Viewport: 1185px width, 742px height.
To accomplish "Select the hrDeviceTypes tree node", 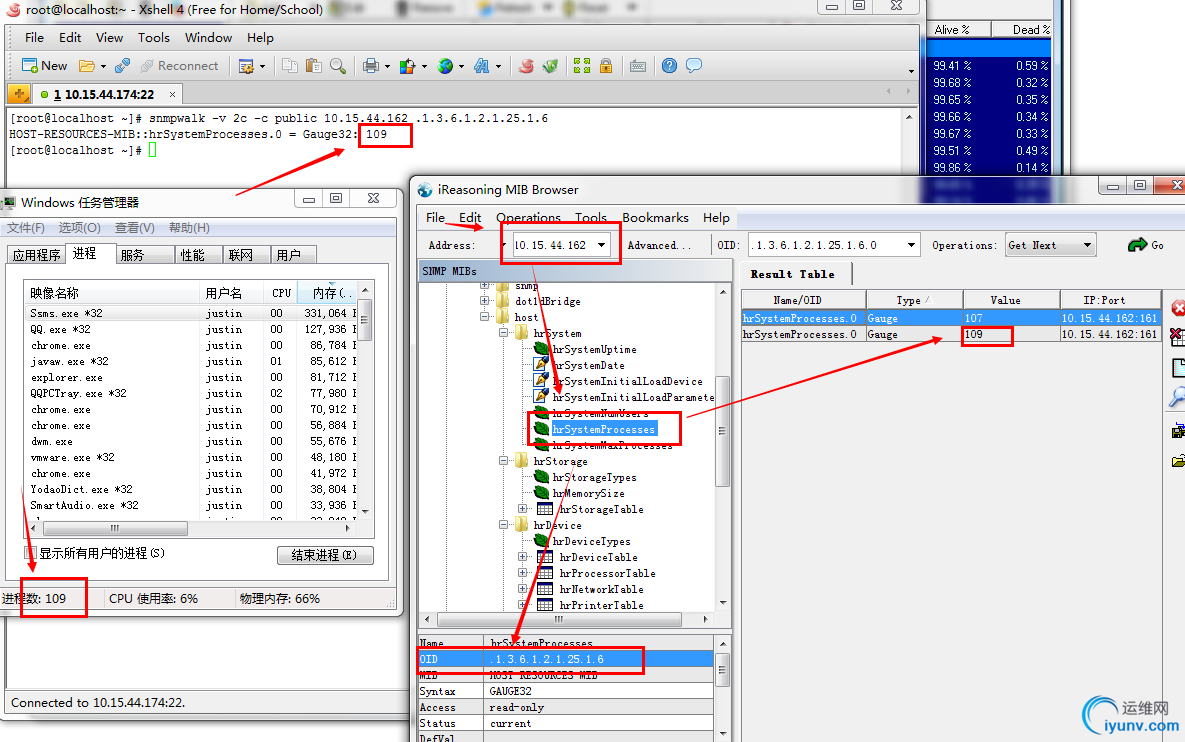I will (591, 541).
